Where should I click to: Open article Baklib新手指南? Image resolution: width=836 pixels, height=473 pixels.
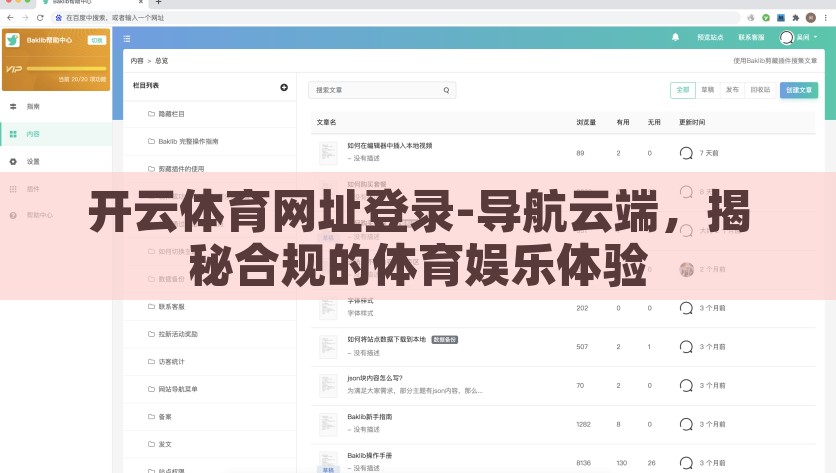click(369, 416)
